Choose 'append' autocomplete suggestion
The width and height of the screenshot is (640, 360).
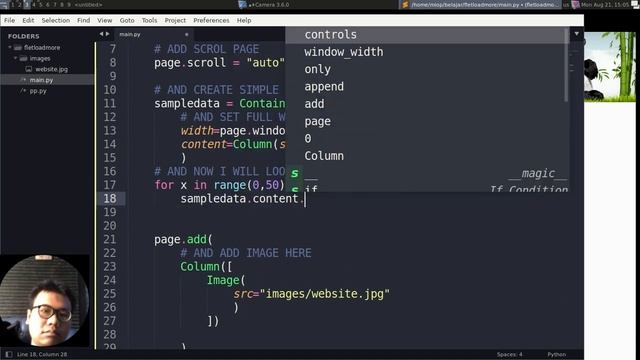pyautogui.click(x=427, y=87)
